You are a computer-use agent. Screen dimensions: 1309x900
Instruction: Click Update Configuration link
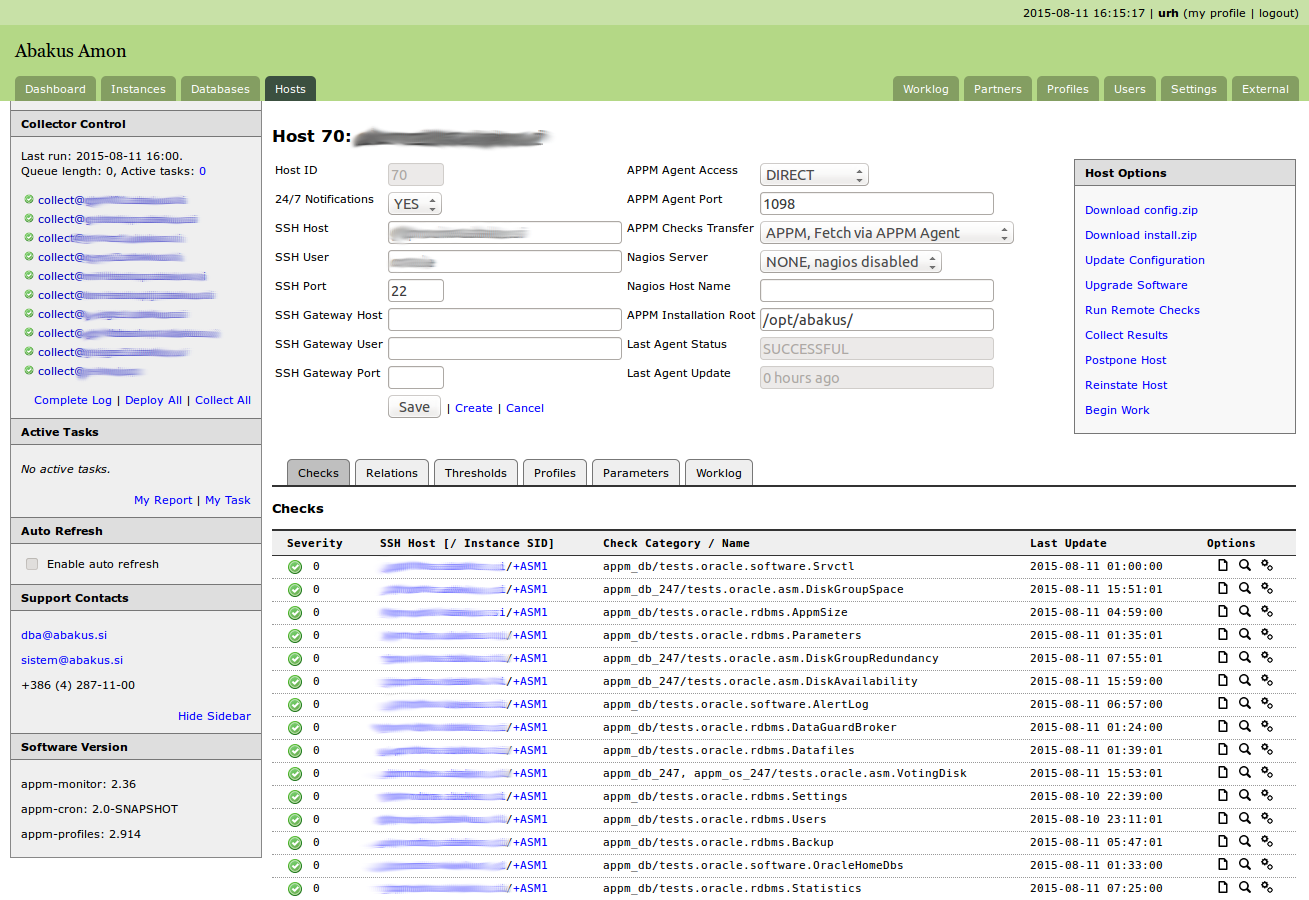(x=1145, y=260)
